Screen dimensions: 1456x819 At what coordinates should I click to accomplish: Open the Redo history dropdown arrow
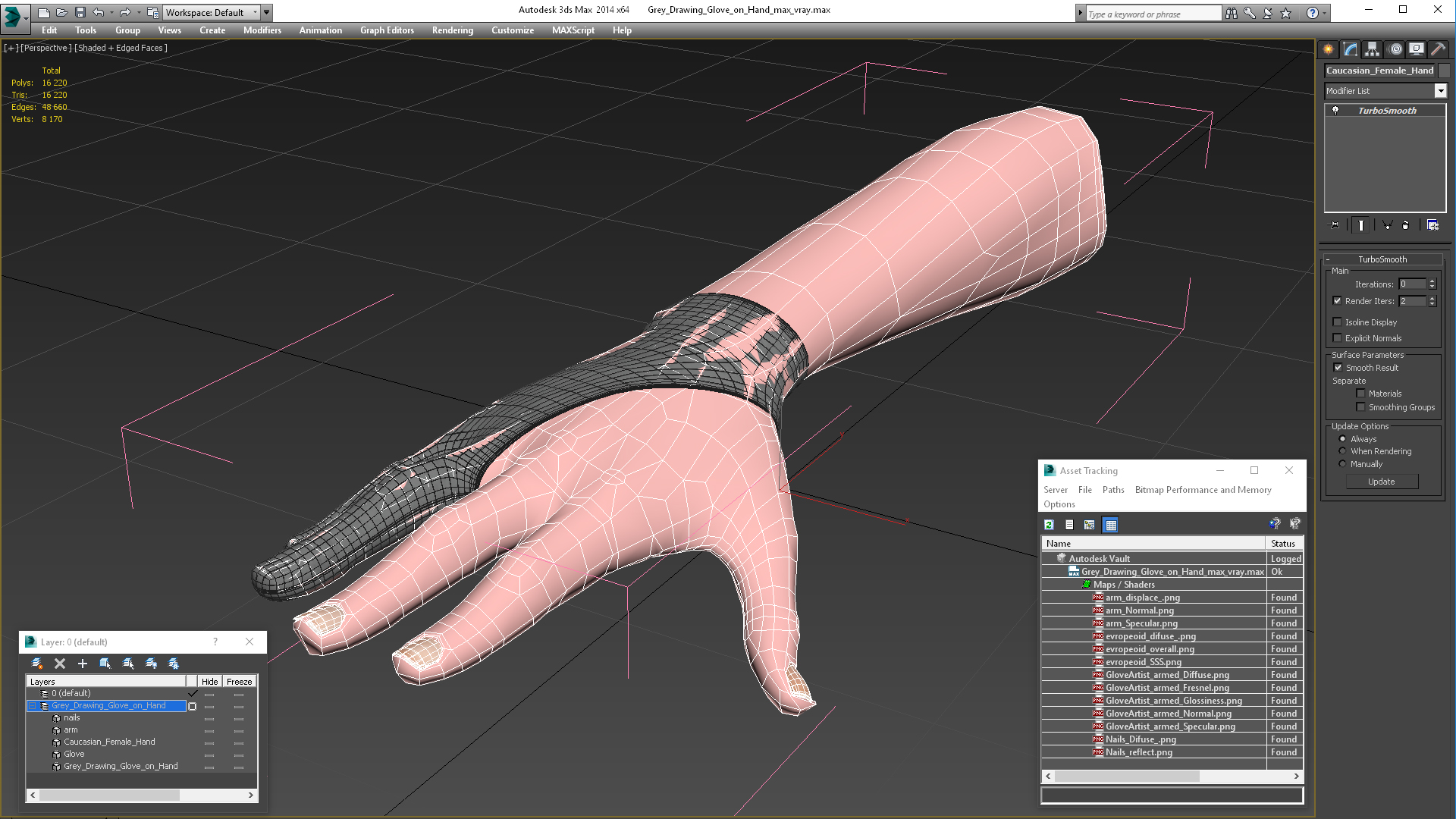point(139,12)
